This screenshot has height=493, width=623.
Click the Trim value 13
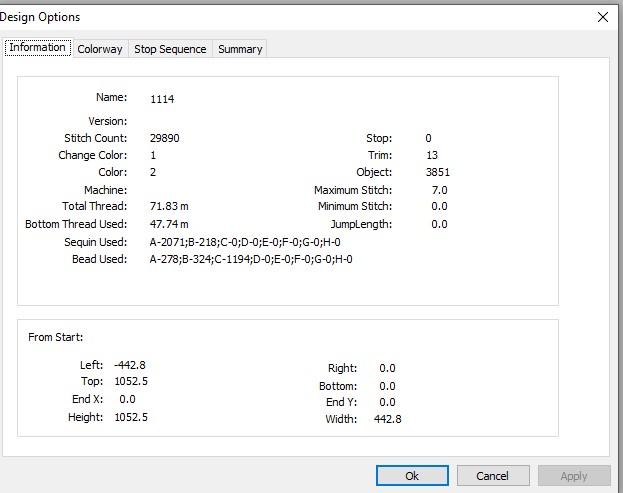tap(431, 155)
